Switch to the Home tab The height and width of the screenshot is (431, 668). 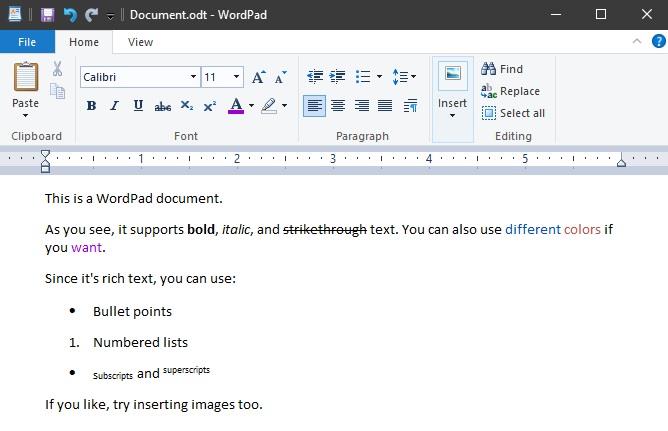(x=84, y=42)
